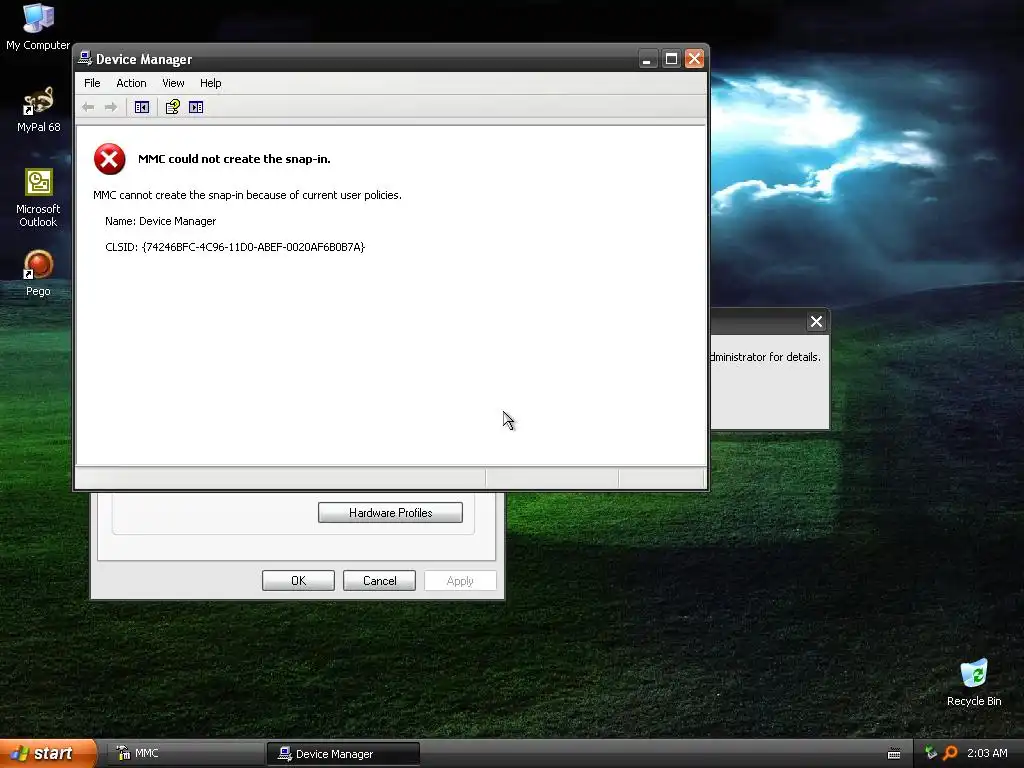This screenshot has height=768, width=1024.
Task: Select MyPal 68 desktop icon
Action: [x=39, y=110]
